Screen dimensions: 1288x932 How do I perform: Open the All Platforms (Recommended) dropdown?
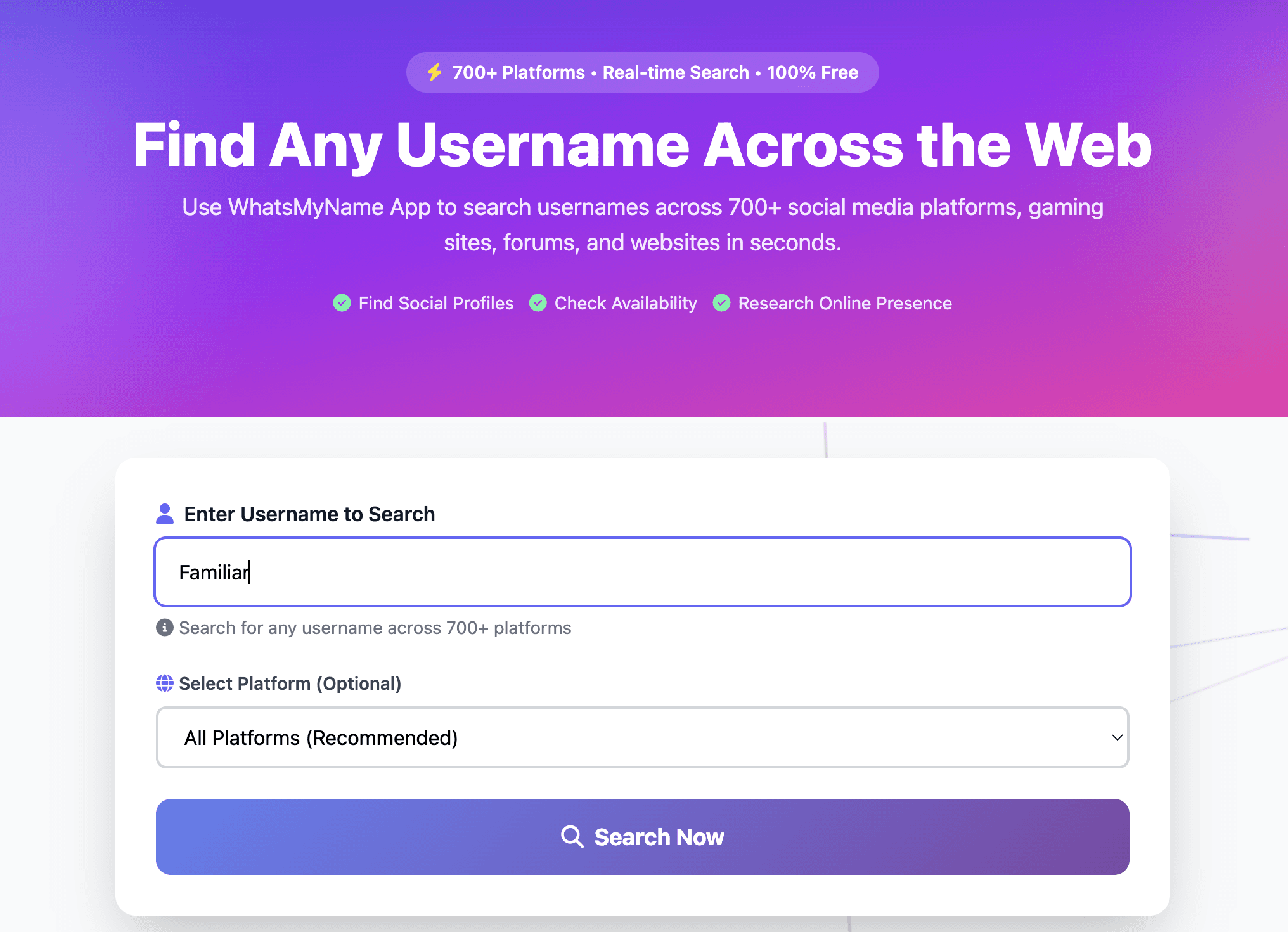click(643, 737)
